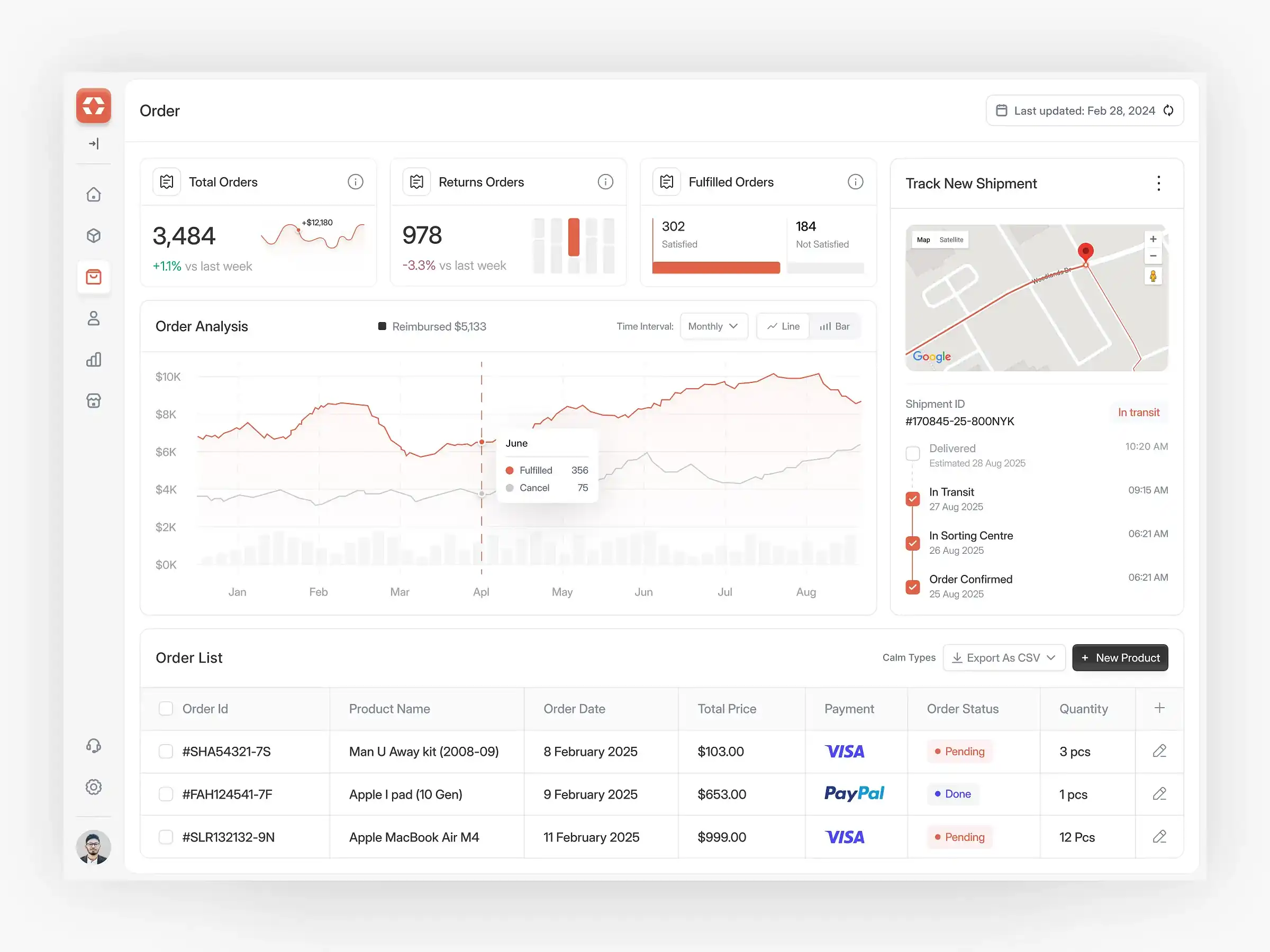Click the New Product button
The width and height of the screenshot is (1270, 952).
click(x=1120, y=657)
